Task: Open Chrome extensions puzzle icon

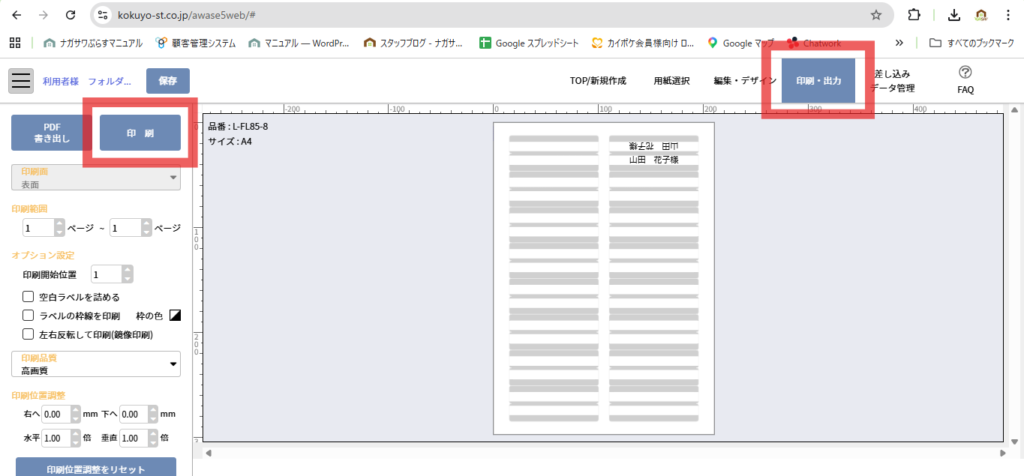Action: click(913, 15)
